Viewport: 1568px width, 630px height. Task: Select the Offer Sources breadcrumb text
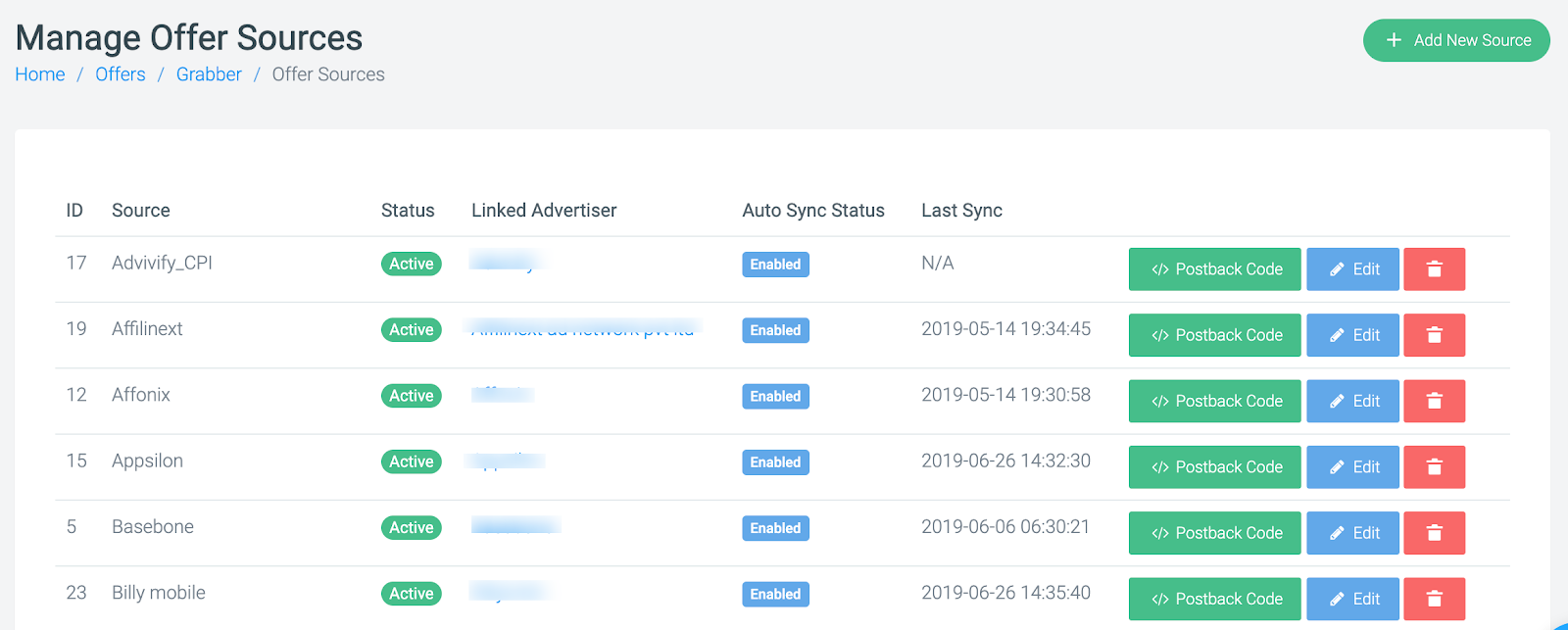[x=328, y=74]
